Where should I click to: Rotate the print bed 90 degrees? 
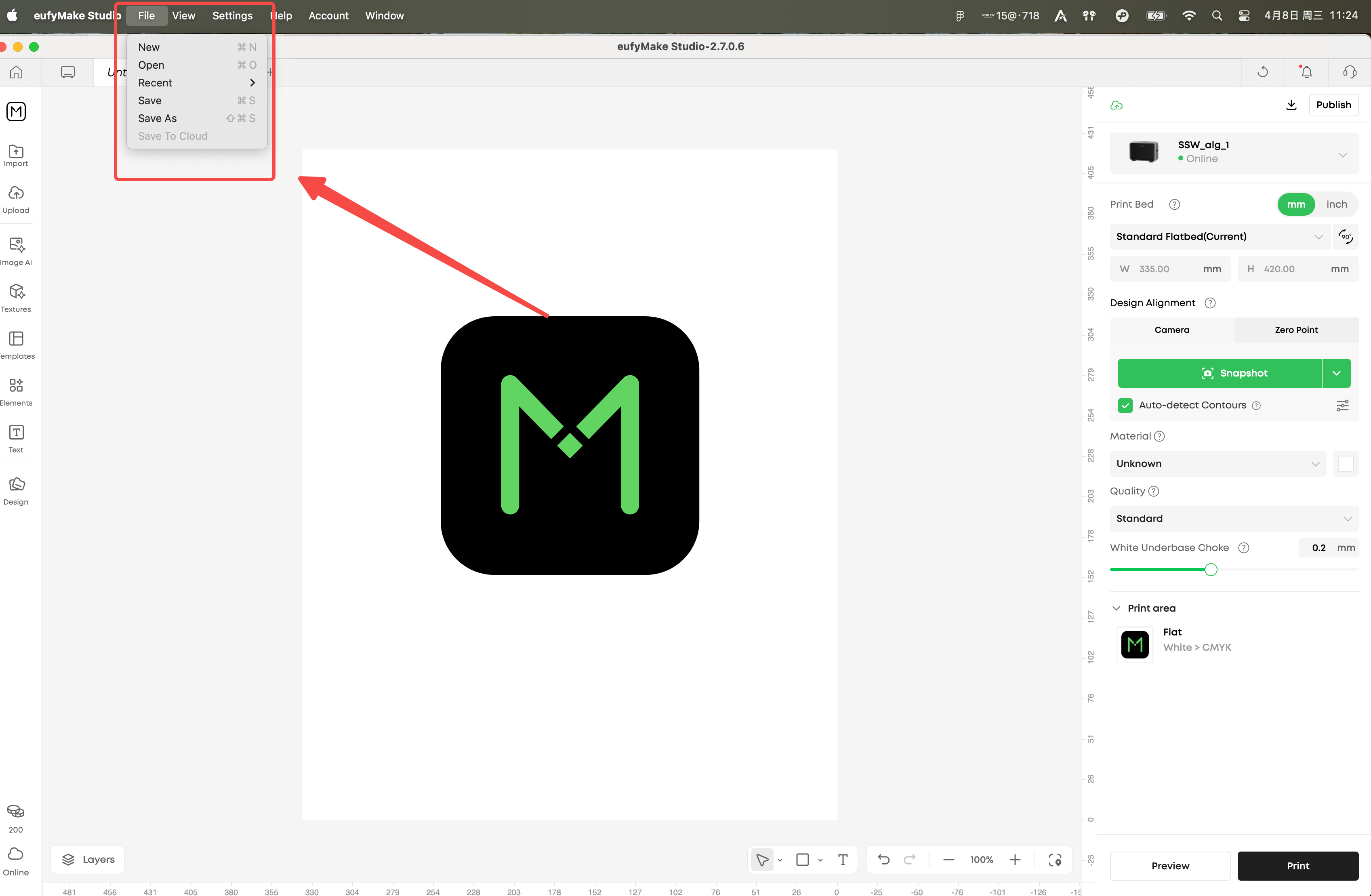pos(1346,237)
